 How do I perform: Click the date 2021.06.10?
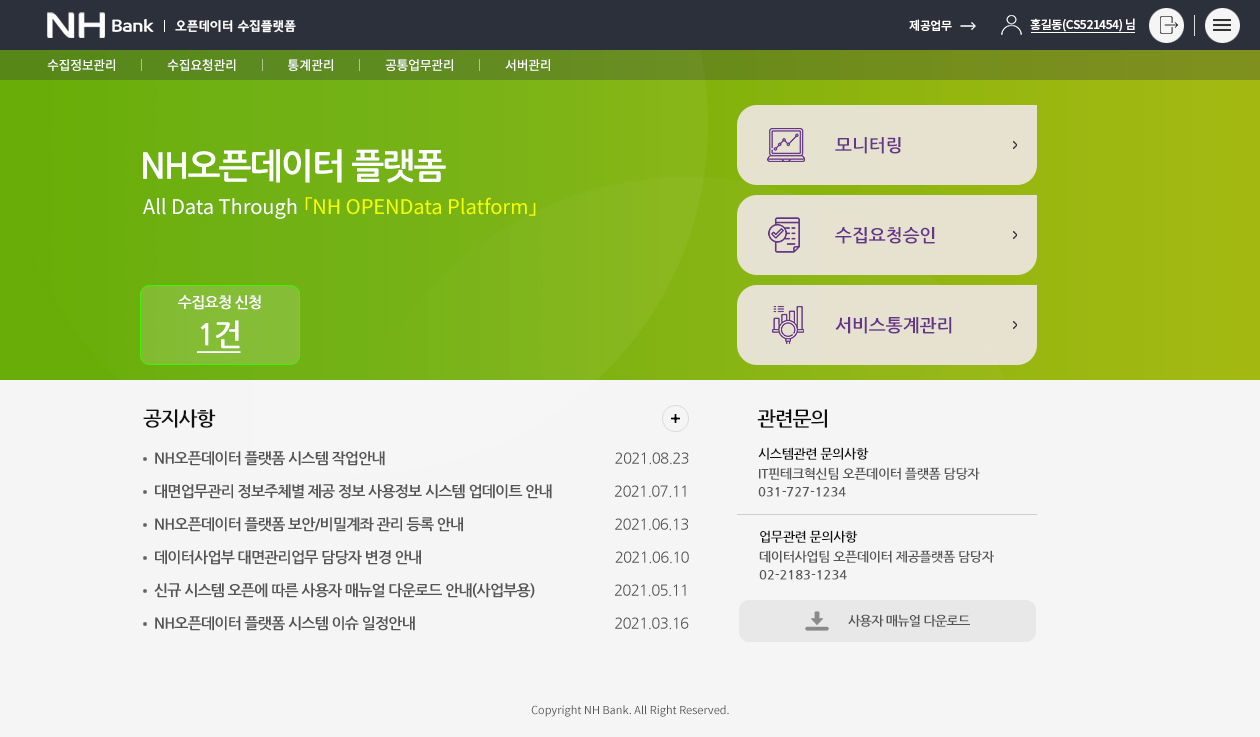pyautogui.click(x=652, y=558)
